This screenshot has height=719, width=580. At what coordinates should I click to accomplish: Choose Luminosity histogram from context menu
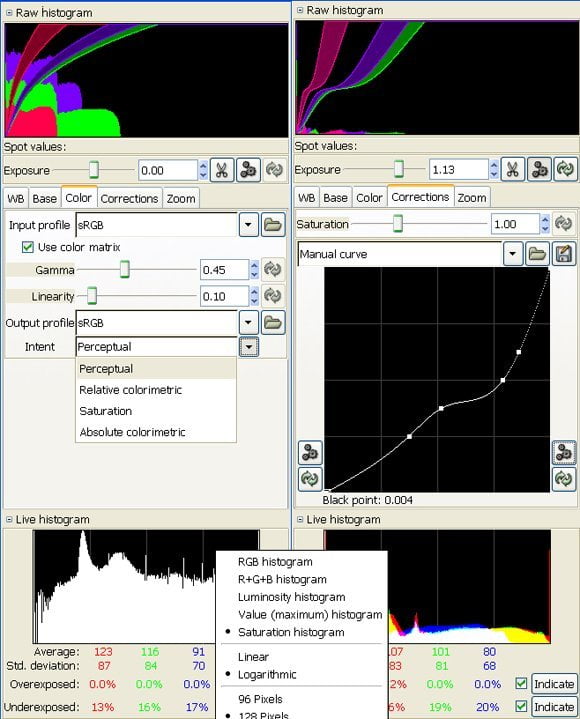[x=291, y=597]
